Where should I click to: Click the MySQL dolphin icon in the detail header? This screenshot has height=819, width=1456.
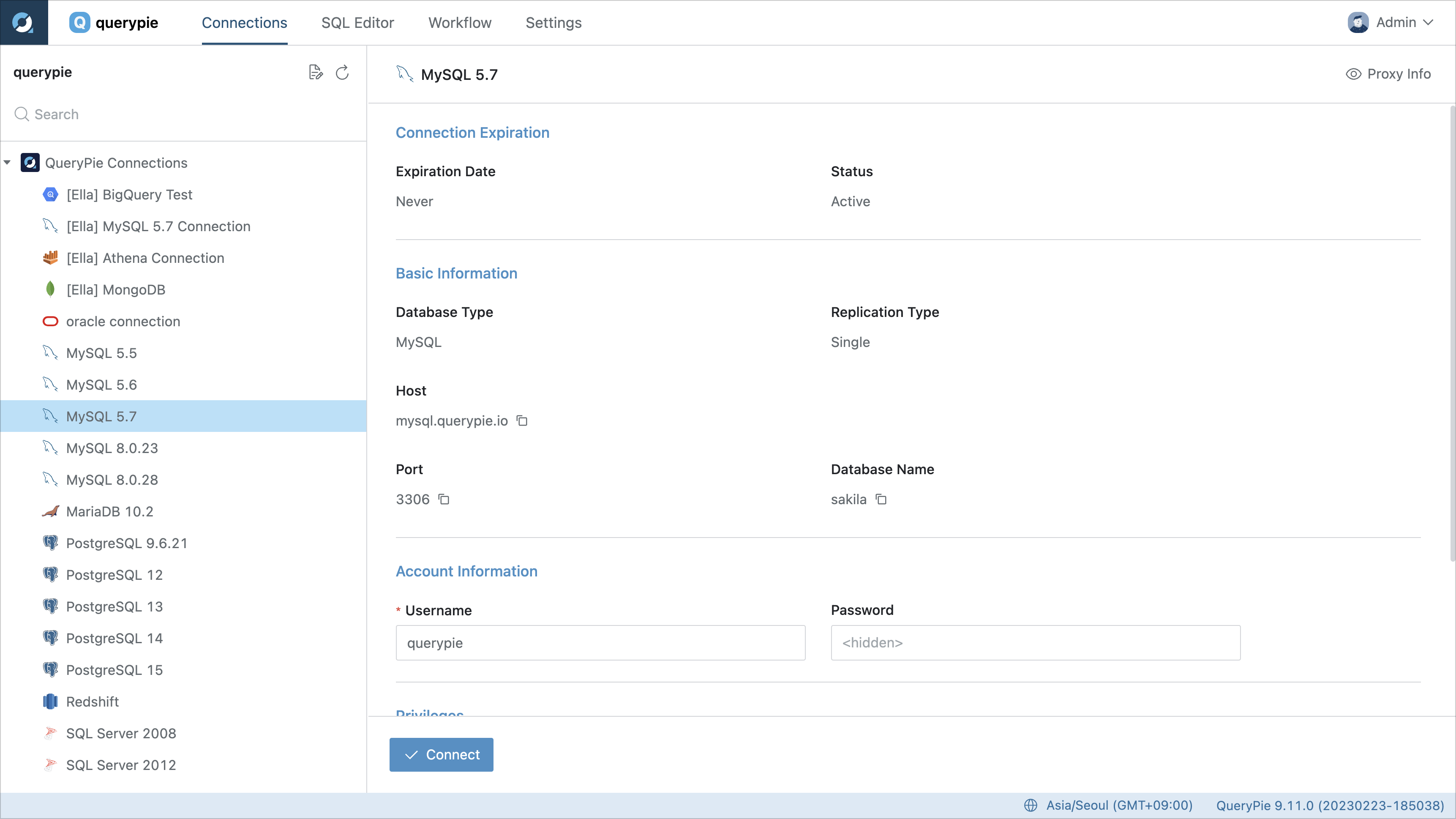[x=405, y=74]
